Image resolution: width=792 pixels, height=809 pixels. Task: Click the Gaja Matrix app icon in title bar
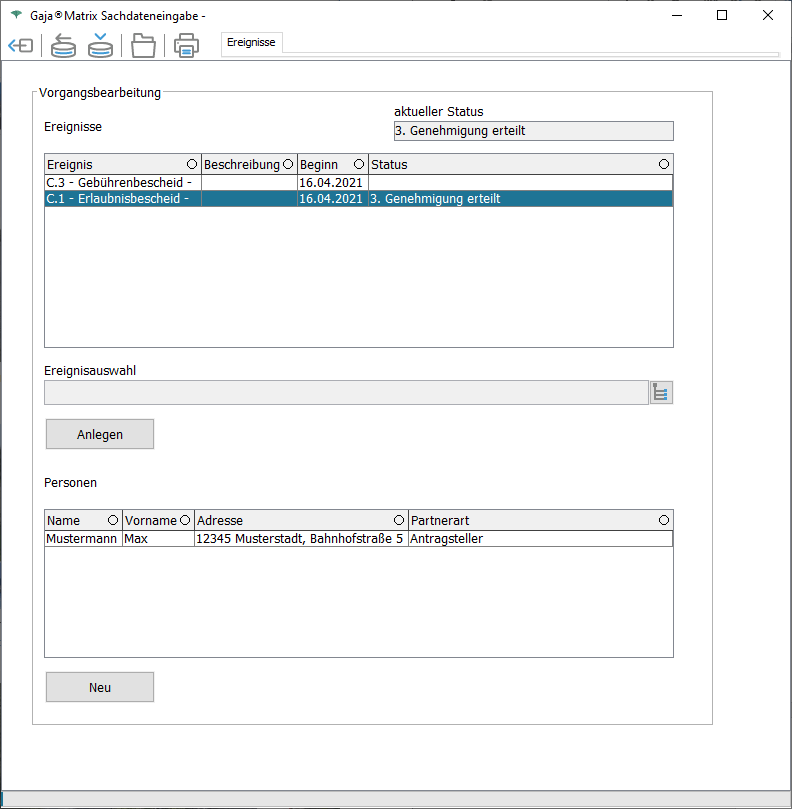tap(15, 16)
